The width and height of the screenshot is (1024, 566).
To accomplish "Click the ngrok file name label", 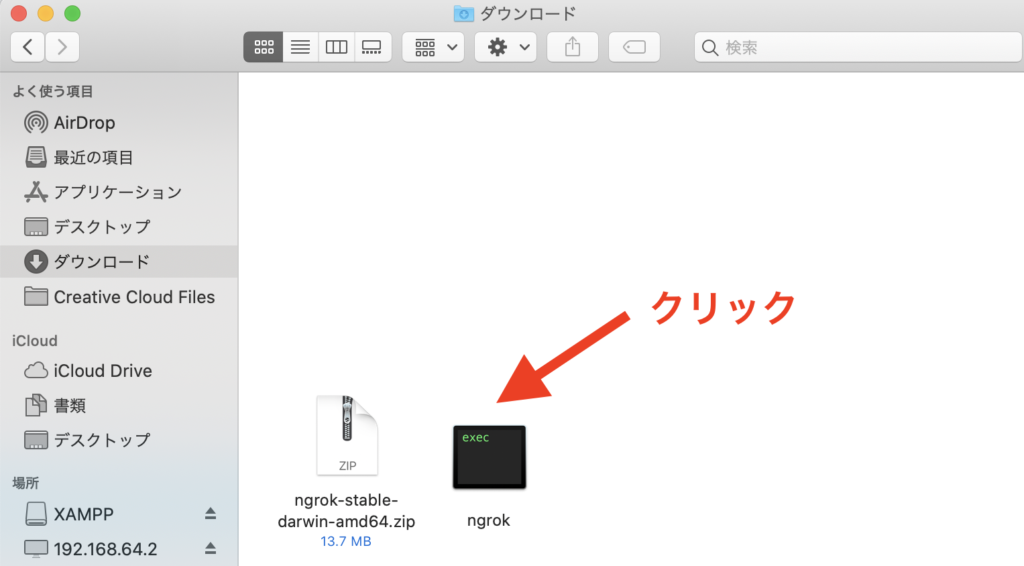I will point(488,520).
